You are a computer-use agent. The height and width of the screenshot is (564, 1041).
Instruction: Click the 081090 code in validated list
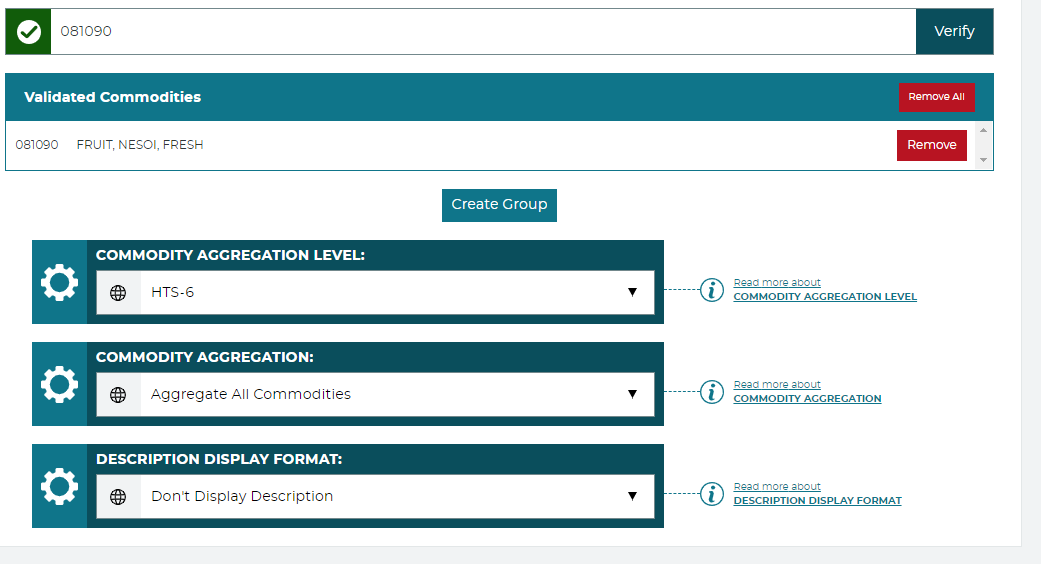click(x=37, y=145)
